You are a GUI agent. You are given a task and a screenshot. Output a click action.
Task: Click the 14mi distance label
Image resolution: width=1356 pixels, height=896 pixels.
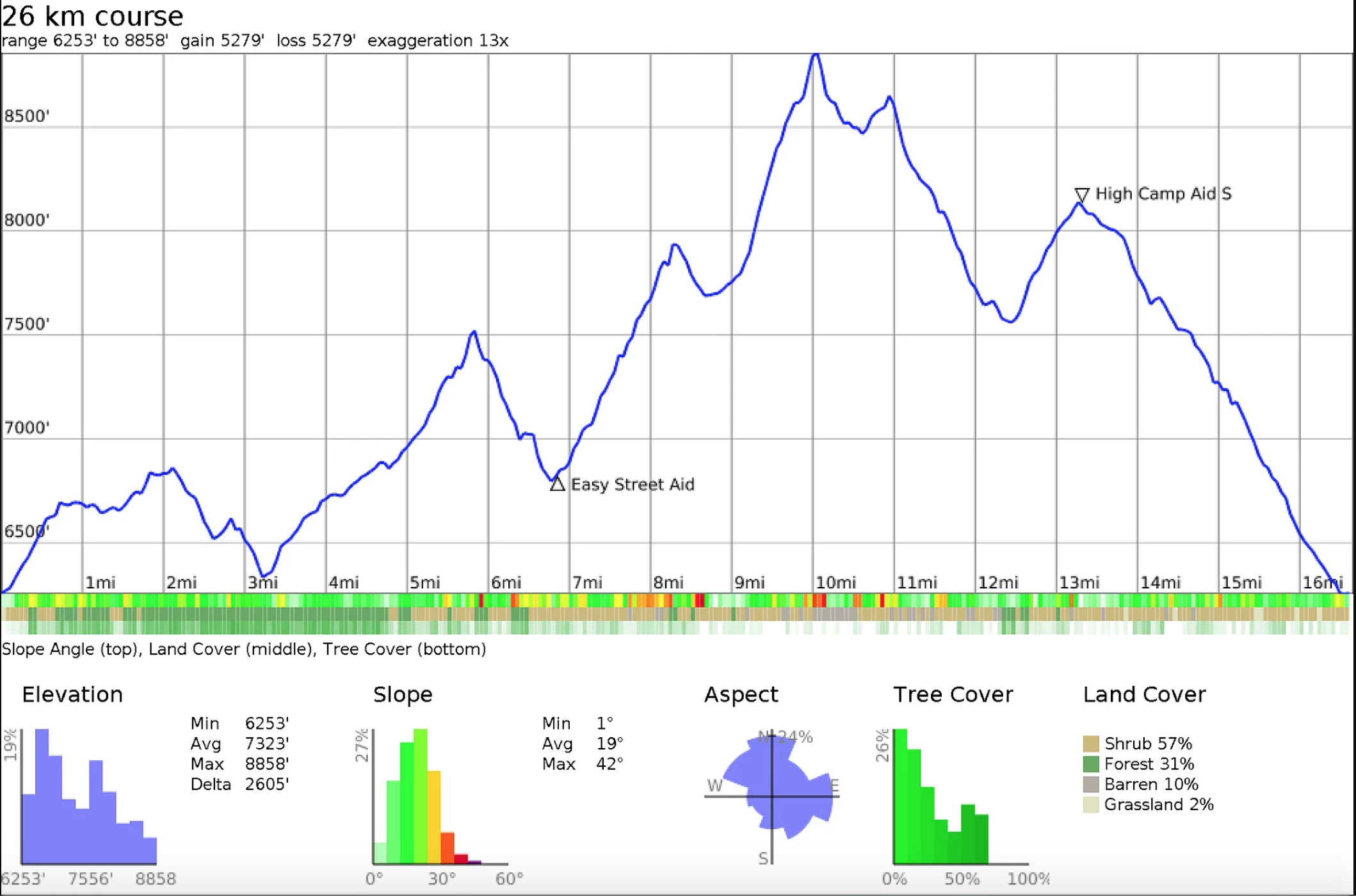click(1161, 583)
